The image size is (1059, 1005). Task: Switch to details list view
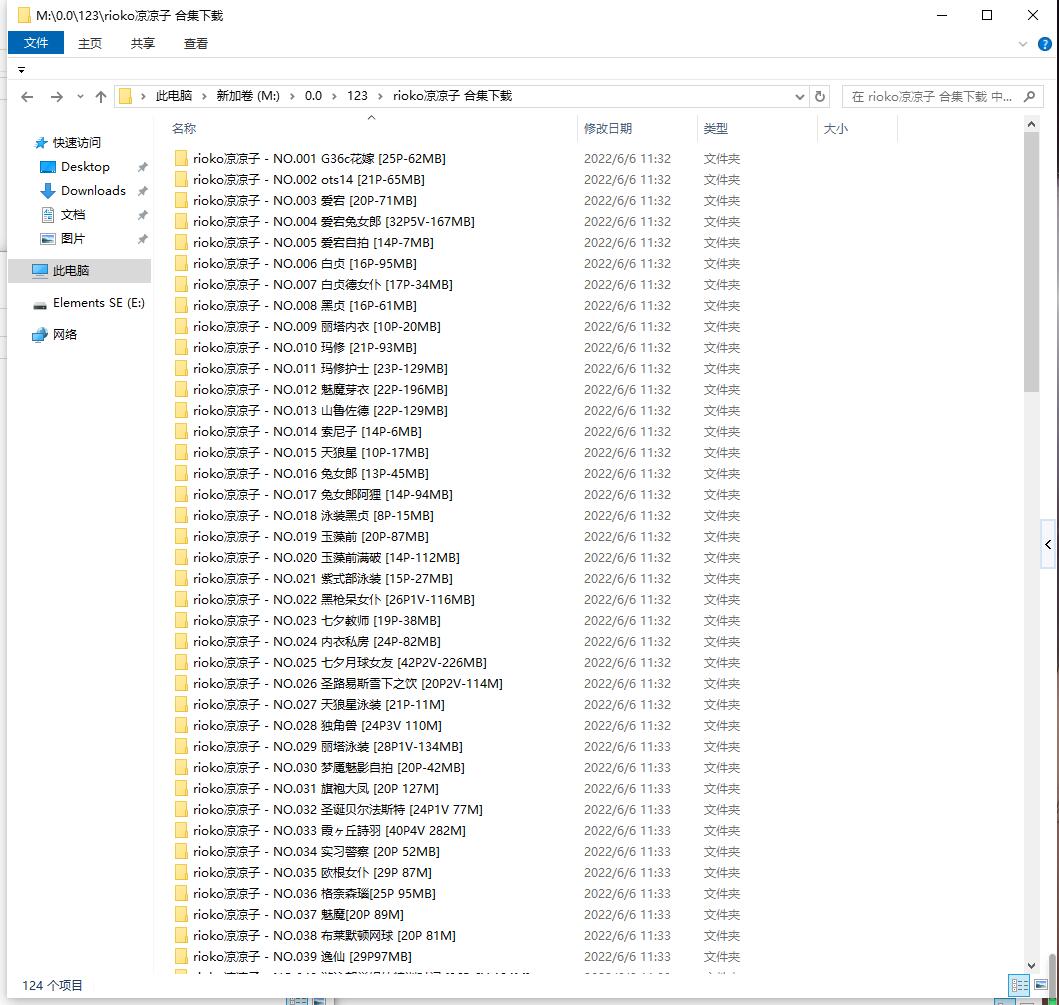point(1019,985)
